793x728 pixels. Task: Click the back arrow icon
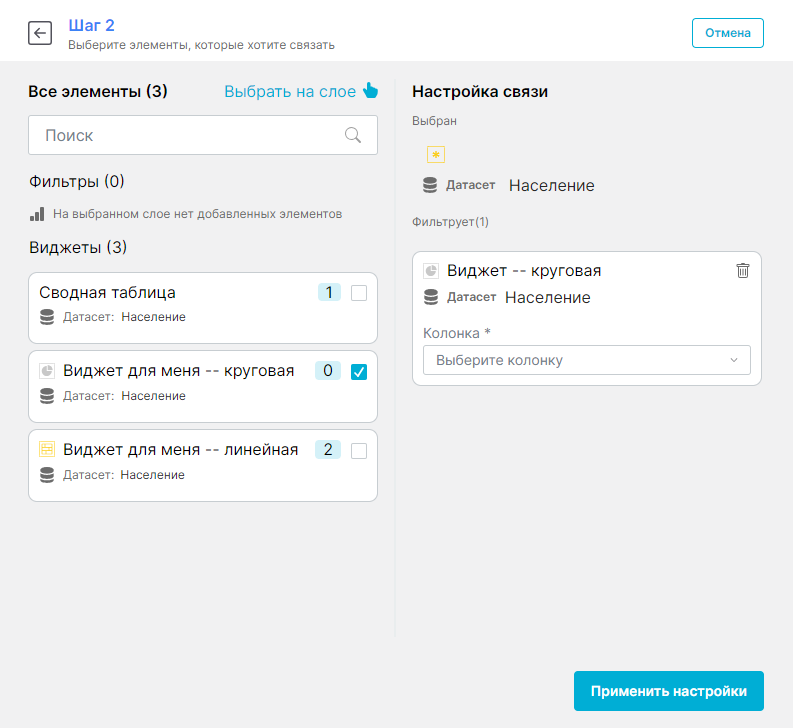point(40,33)
